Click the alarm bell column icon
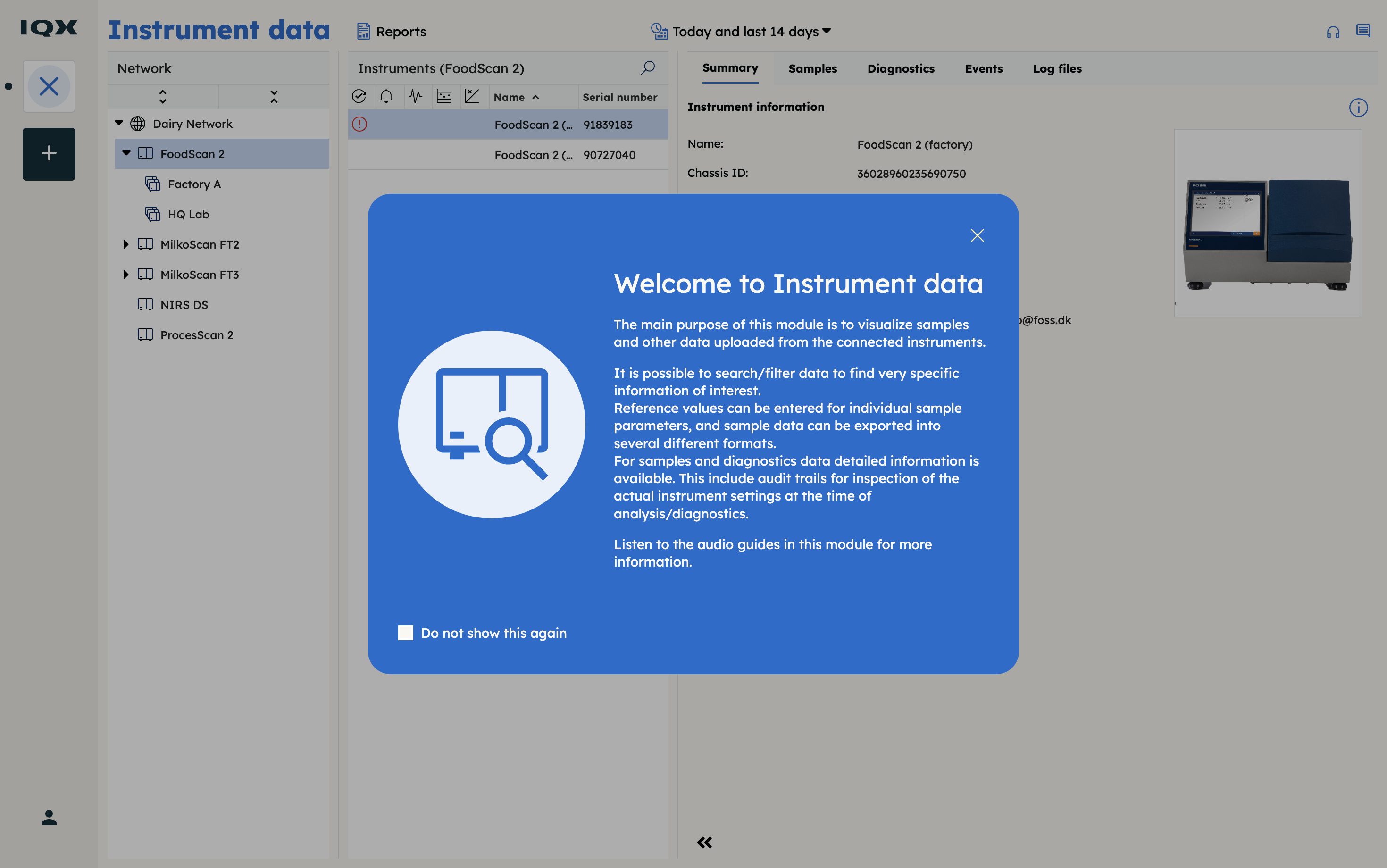The height and width of the screenshot is (868, 1387). (386, 96)
